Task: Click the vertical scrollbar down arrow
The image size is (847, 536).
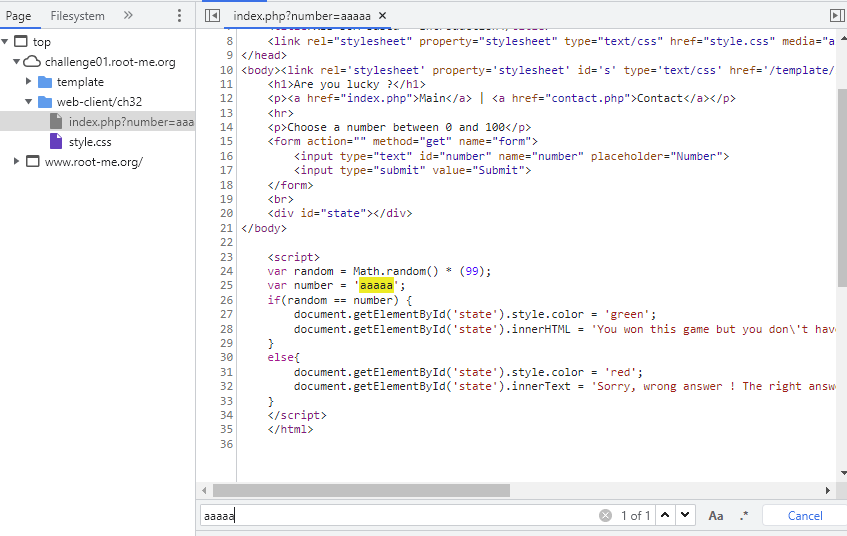Action: click(843, 473)
